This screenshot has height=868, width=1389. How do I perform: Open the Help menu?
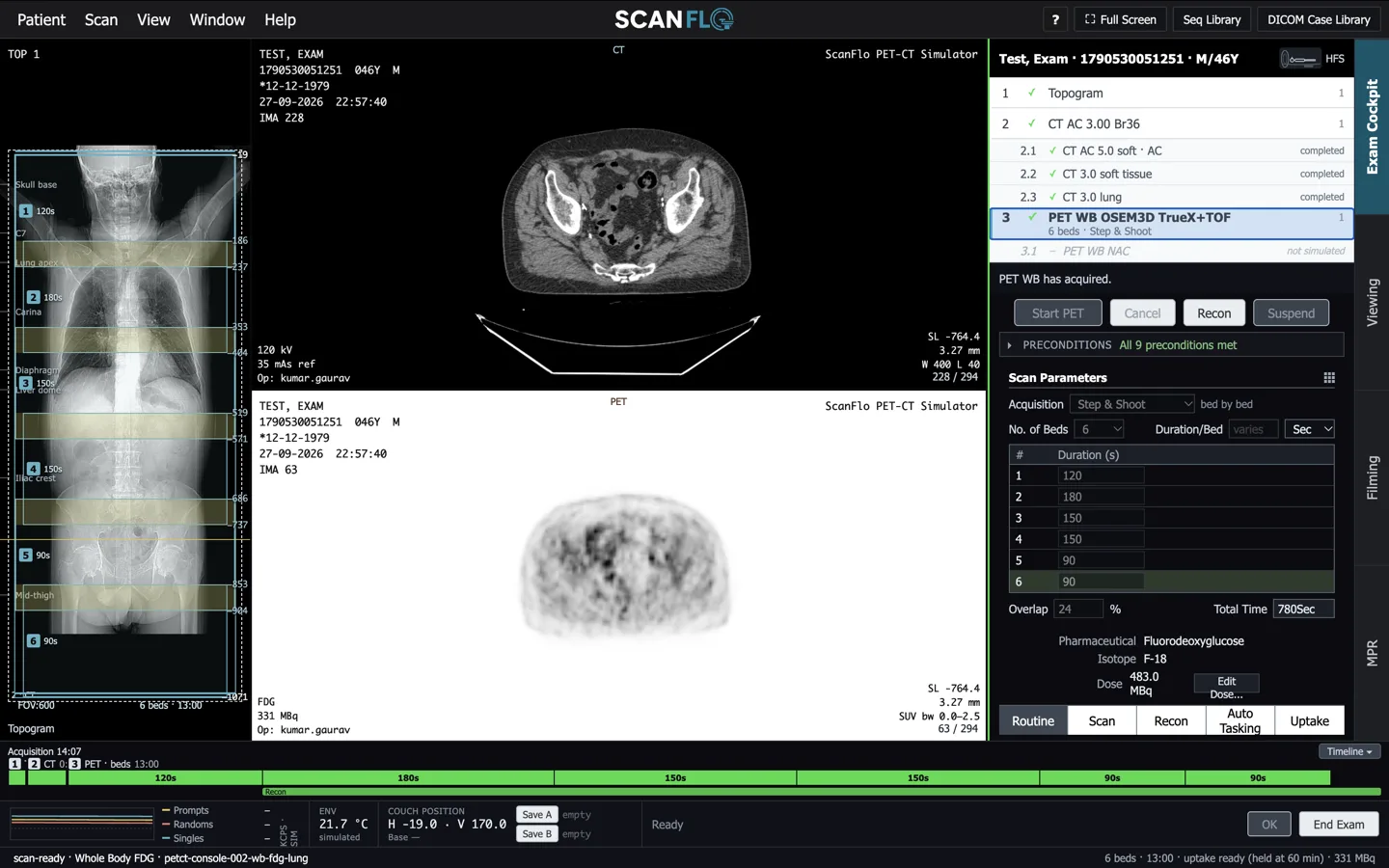280,19
